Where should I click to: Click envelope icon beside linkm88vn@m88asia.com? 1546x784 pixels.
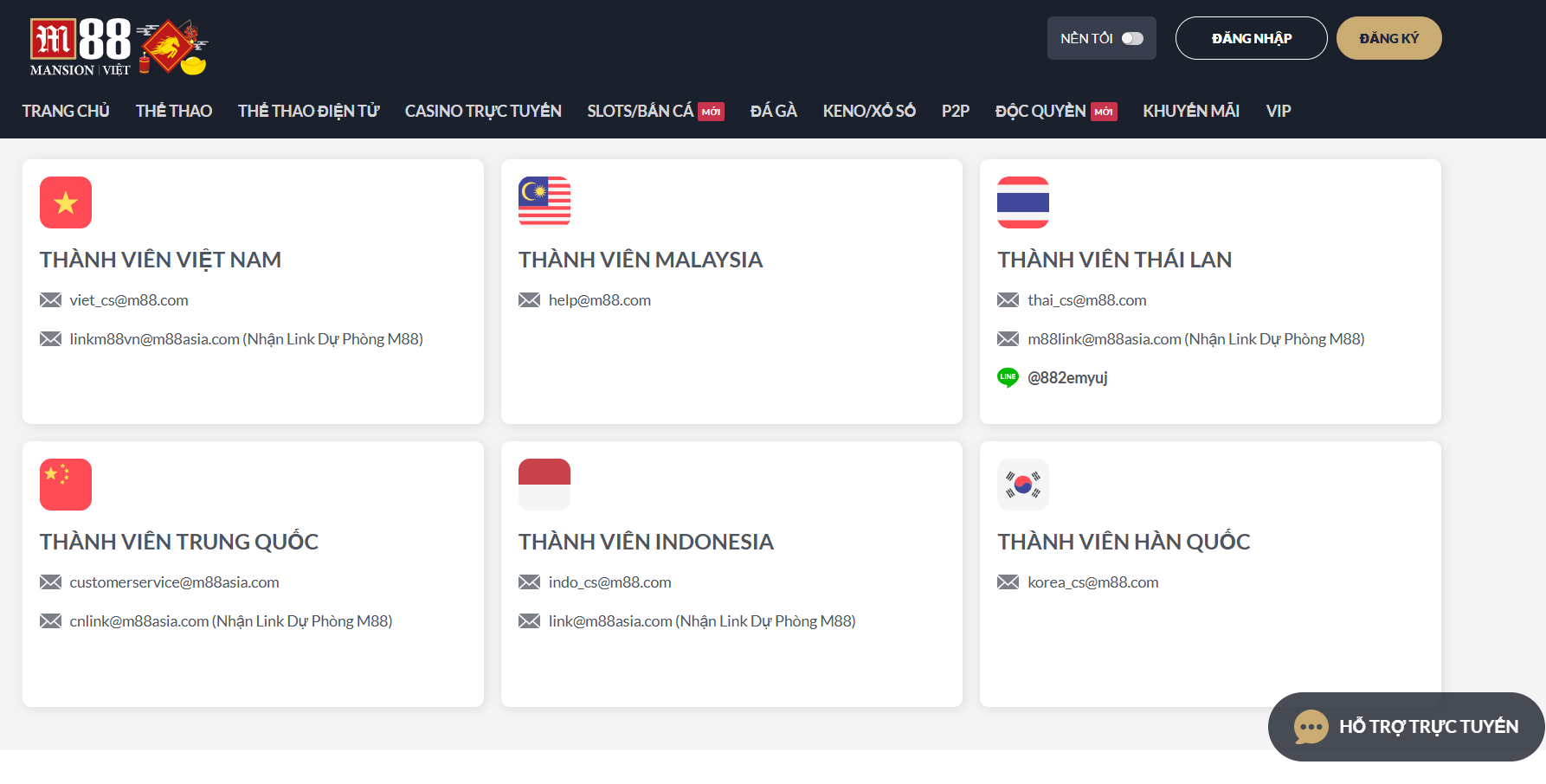coord(51,339)
